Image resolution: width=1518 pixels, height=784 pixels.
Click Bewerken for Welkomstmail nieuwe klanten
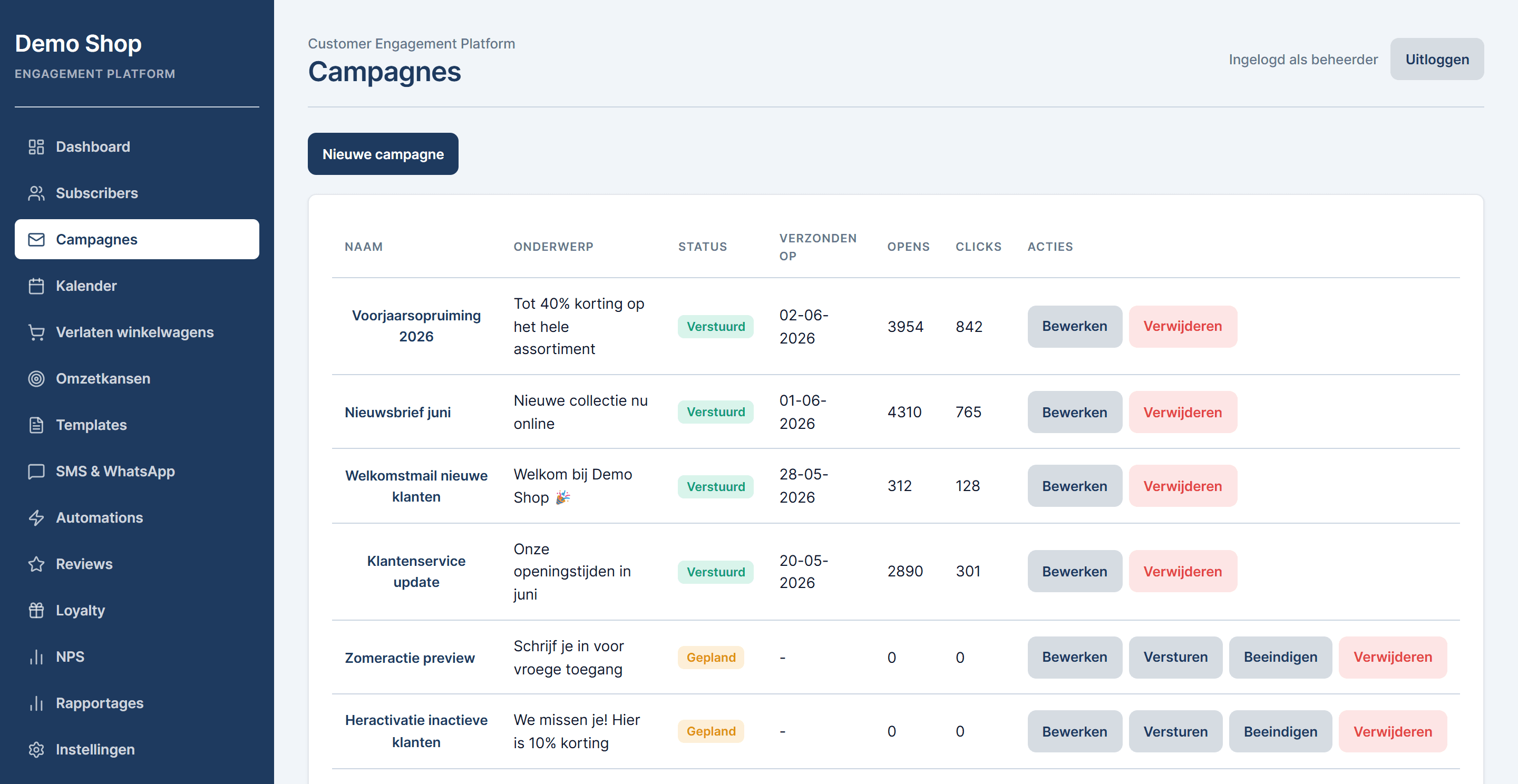[1074, 486]
